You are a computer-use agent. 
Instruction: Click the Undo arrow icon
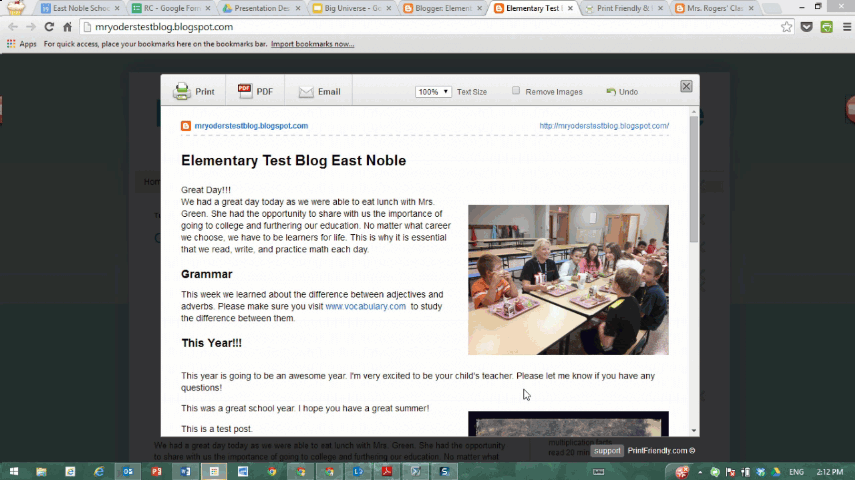tap(611, 92)
